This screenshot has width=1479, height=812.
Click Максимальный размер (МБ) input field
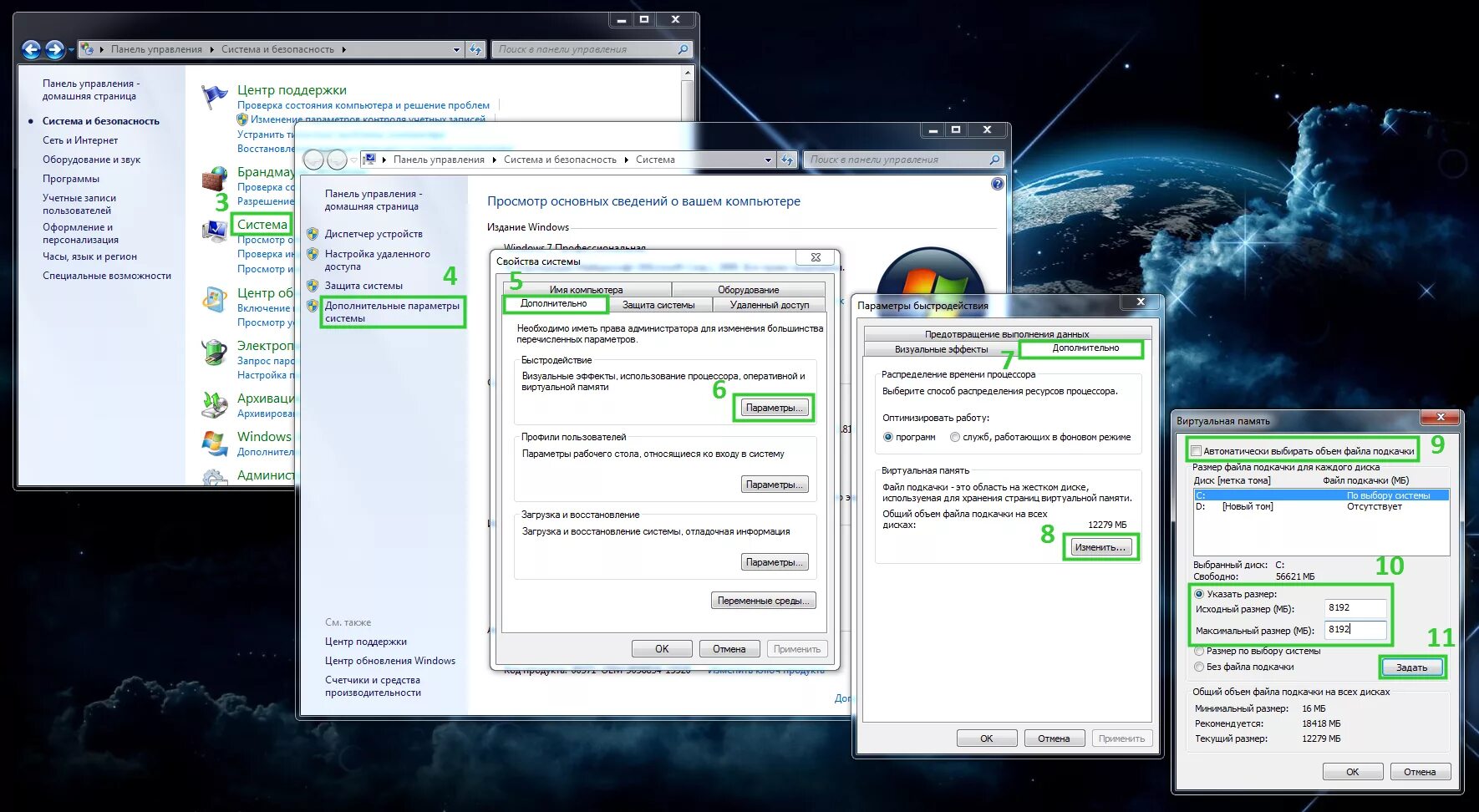[x=1355, y=630]
